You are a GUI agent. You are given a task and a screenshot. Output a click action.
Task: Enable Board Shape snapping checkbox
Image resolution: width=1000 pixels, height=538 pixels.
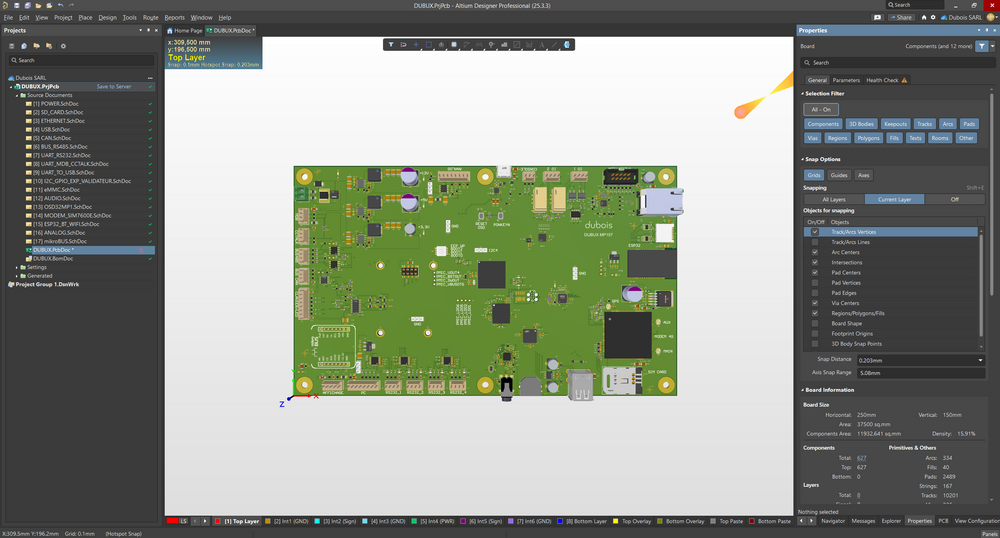click(x=815, y=324)
